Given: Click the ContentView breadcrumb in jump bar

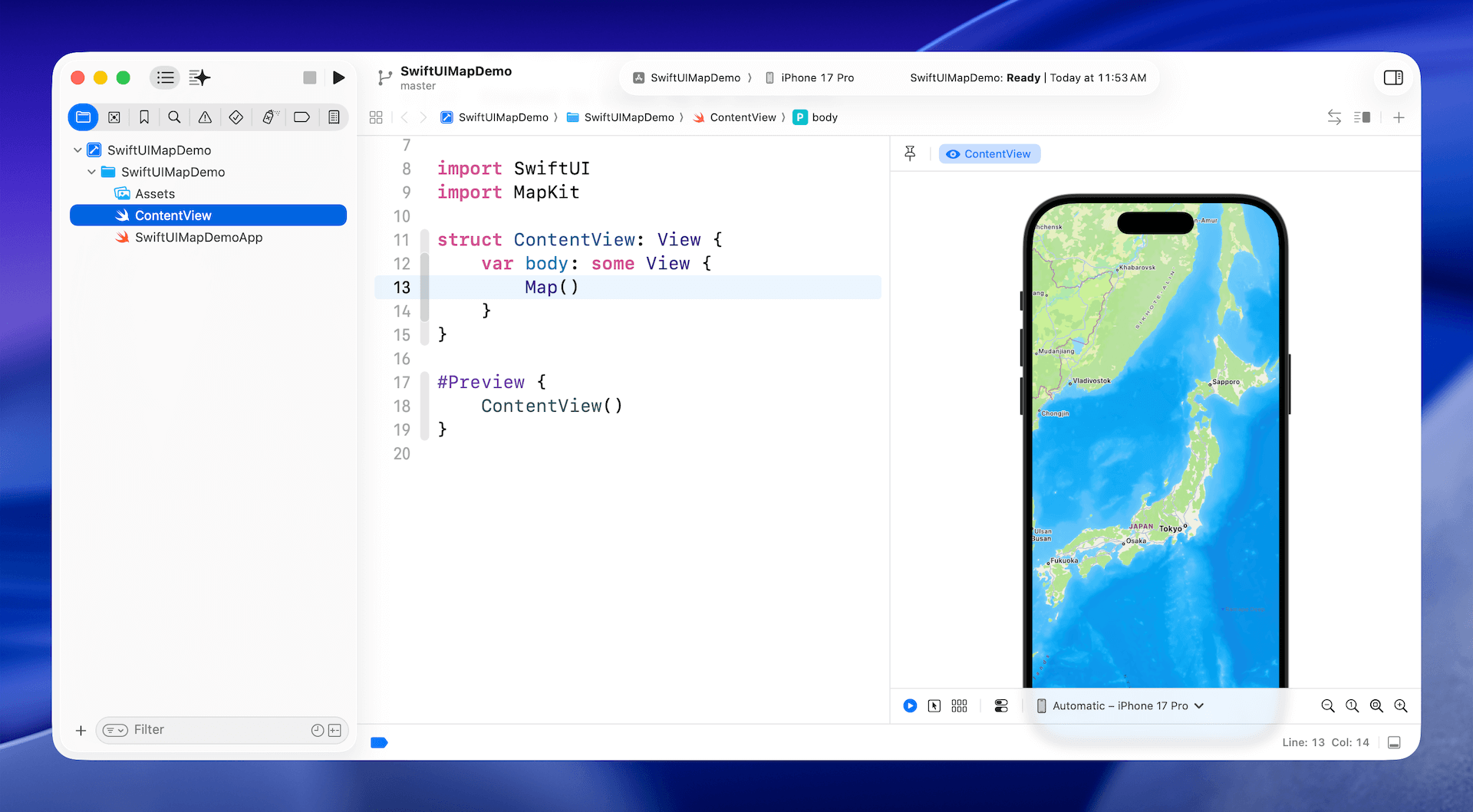Looking at the screenshot, I should click(742, 117).
